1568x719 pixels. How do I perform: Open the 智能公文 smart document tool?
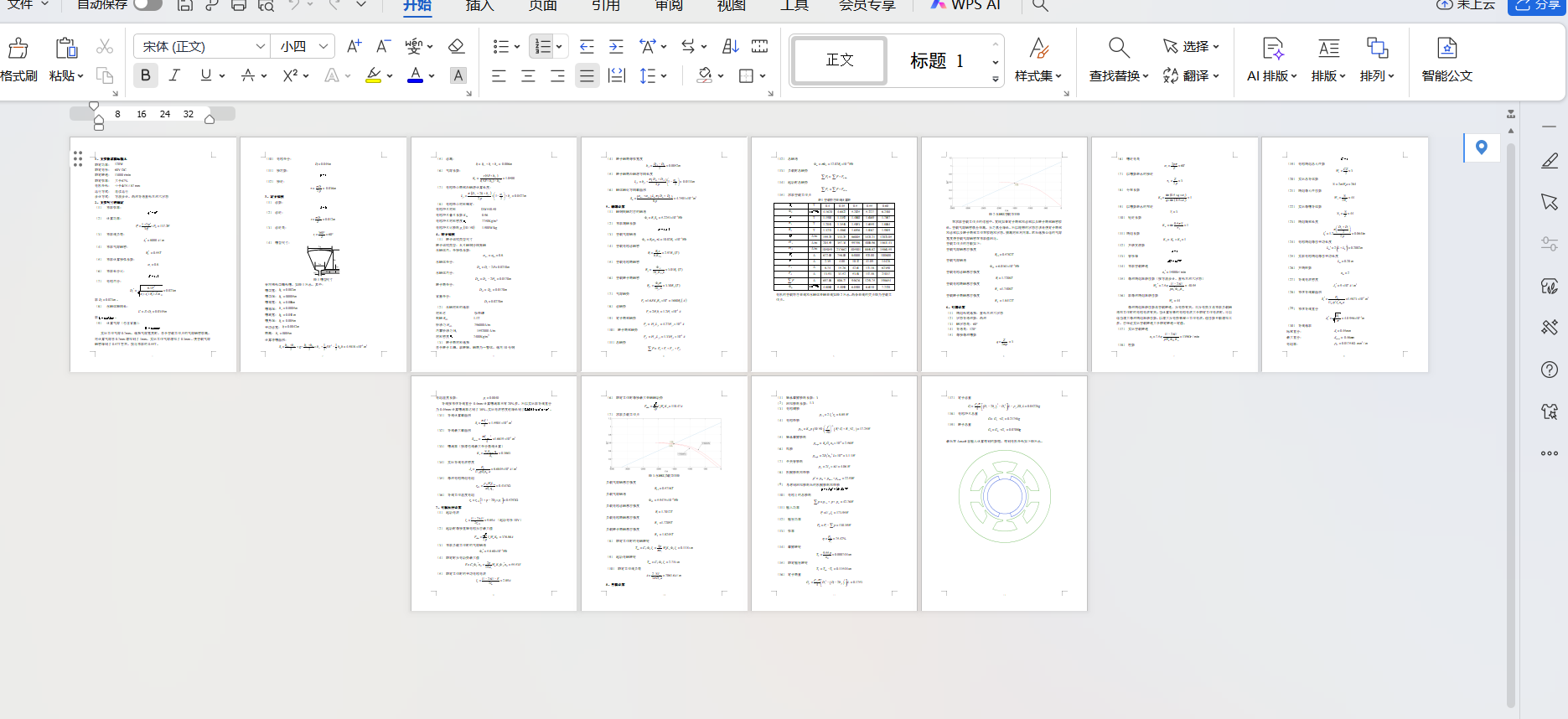click(x=1446, y=59)
